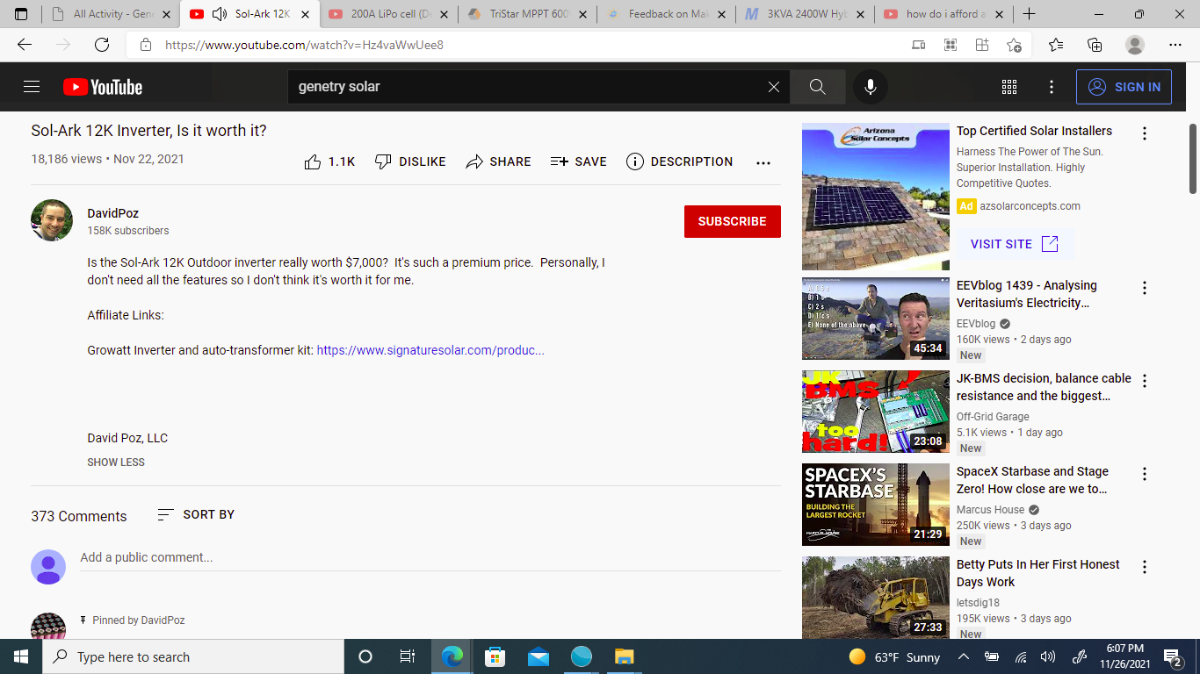Switch to the 200A LiPo cell tab
The height and width of the screenshot is (674, 1200).
[x=391, y=14]
